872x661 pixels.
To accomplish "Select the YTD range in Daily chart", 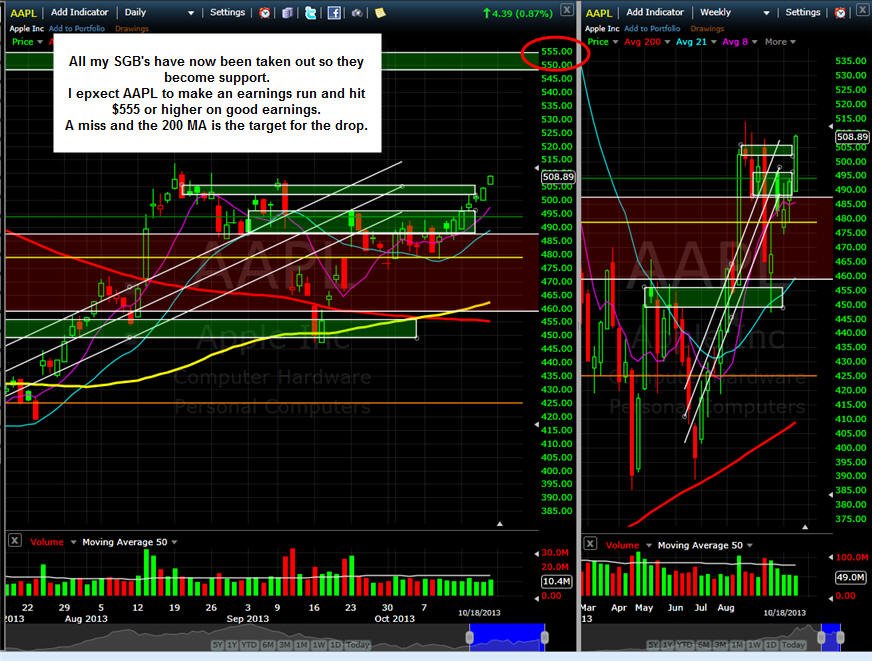I will [x=249, y=645].
